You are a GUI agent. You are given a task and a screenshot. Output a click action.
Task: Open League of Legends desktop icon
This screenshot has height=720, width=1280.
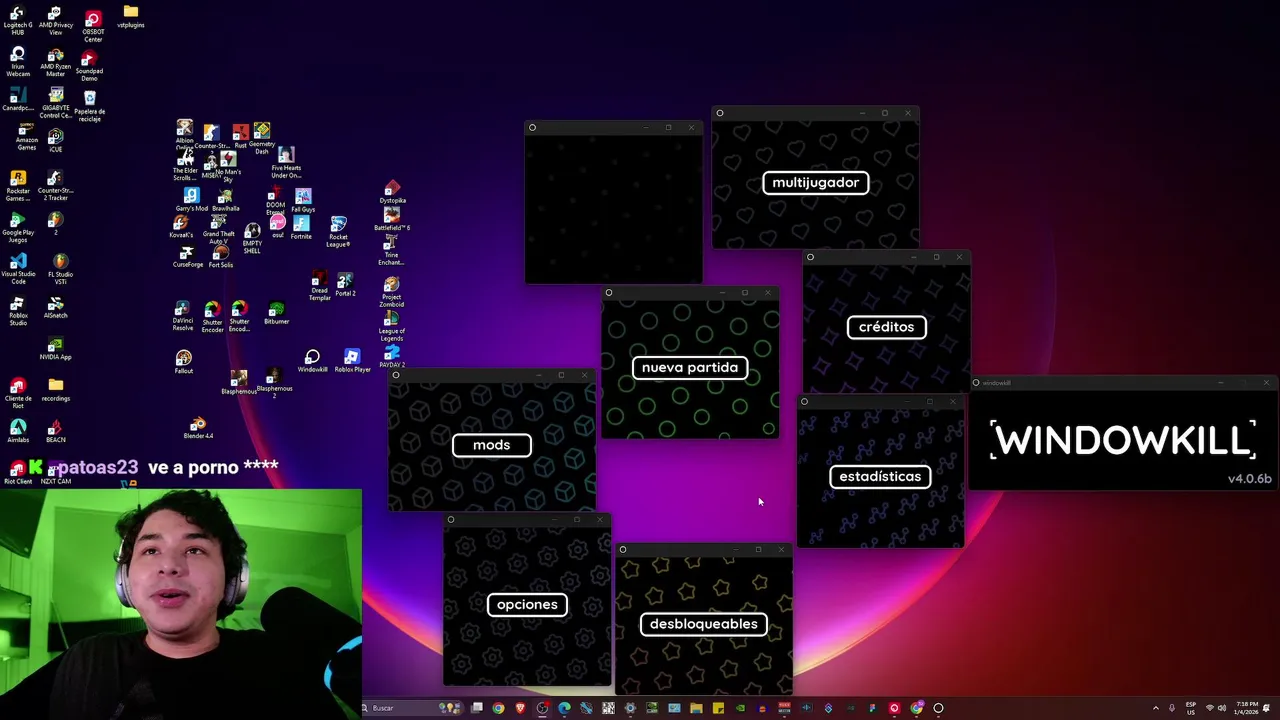click(x=392, y=327)
